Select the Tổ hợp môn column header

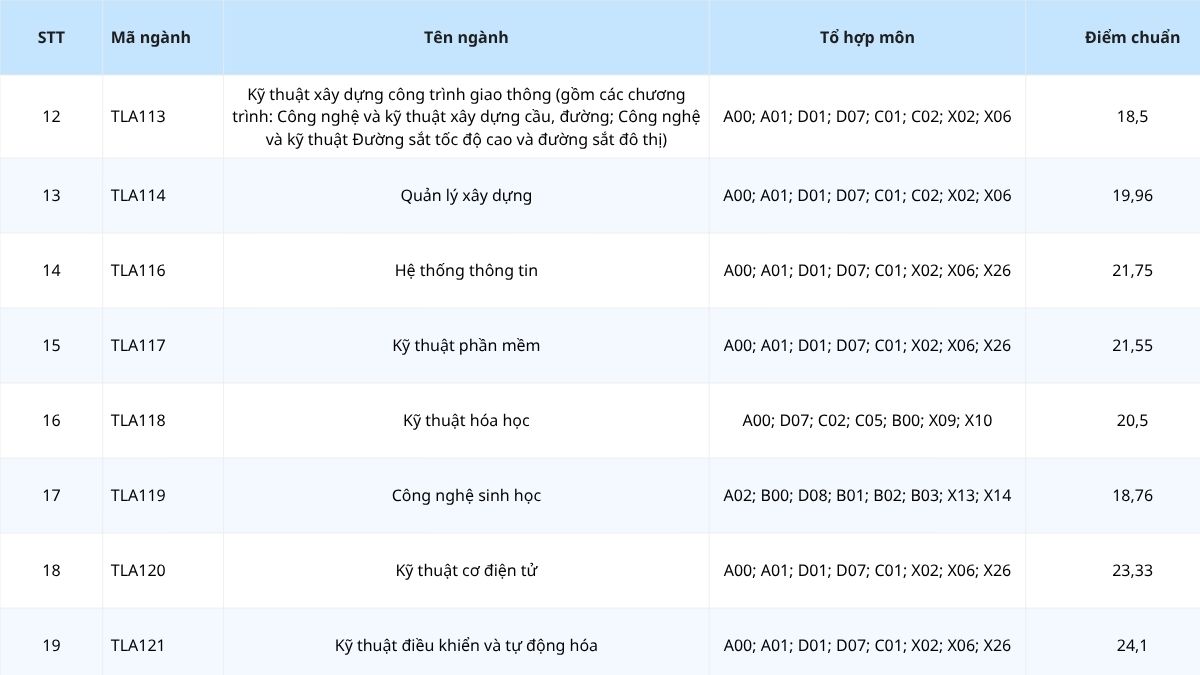point(867,38)
